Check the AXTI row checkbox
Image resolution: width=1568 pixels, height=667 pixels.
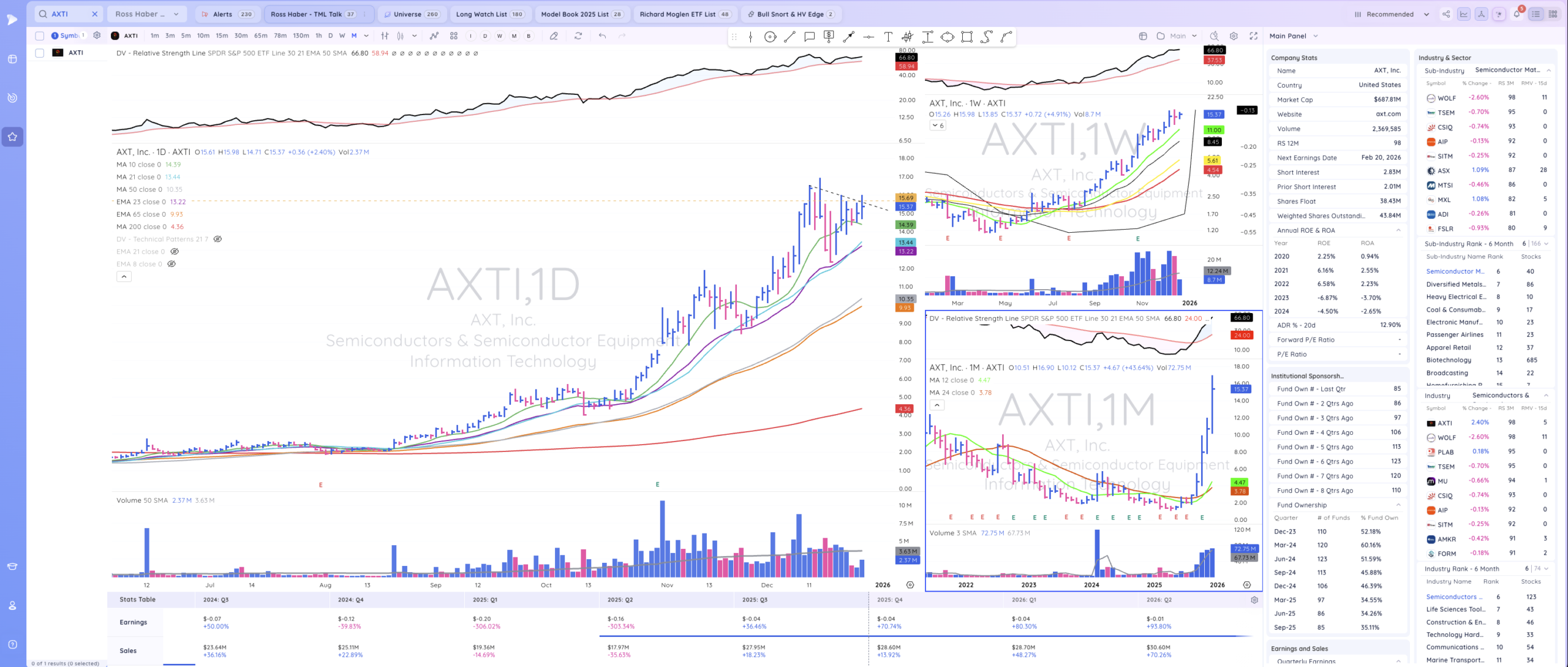[x=40, y=53]
